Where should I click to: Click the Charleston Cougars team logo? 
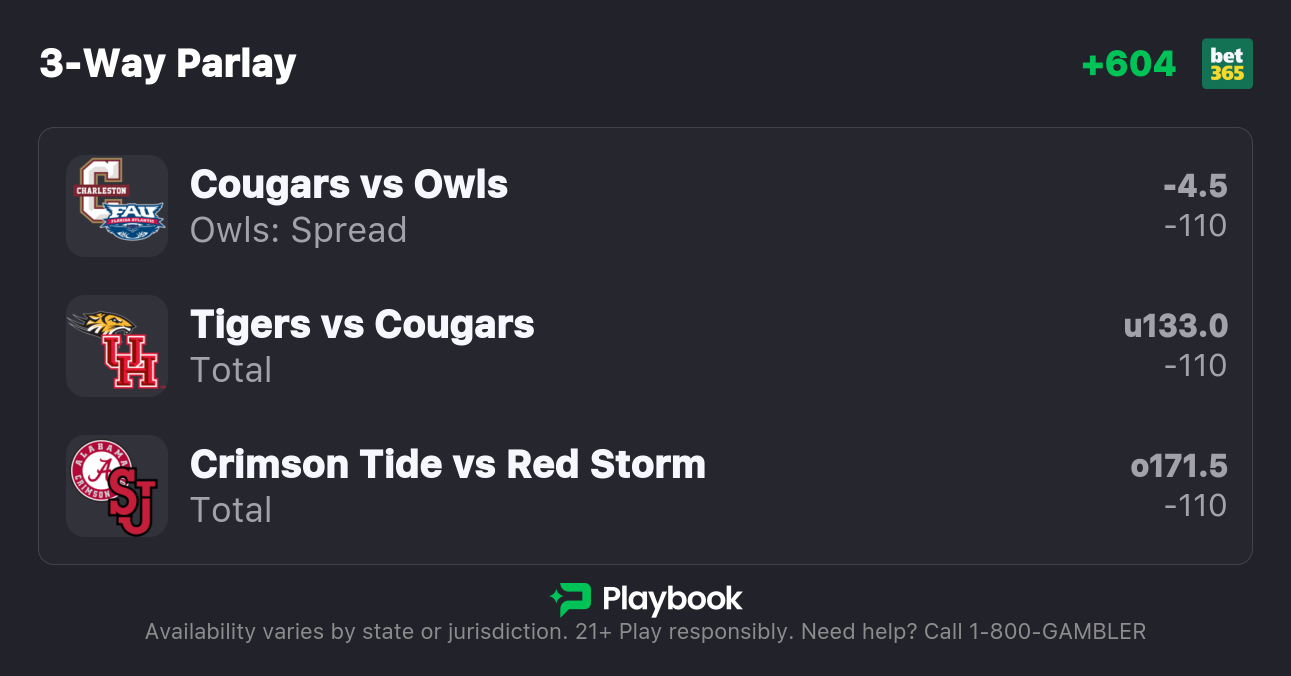[98, 188]
